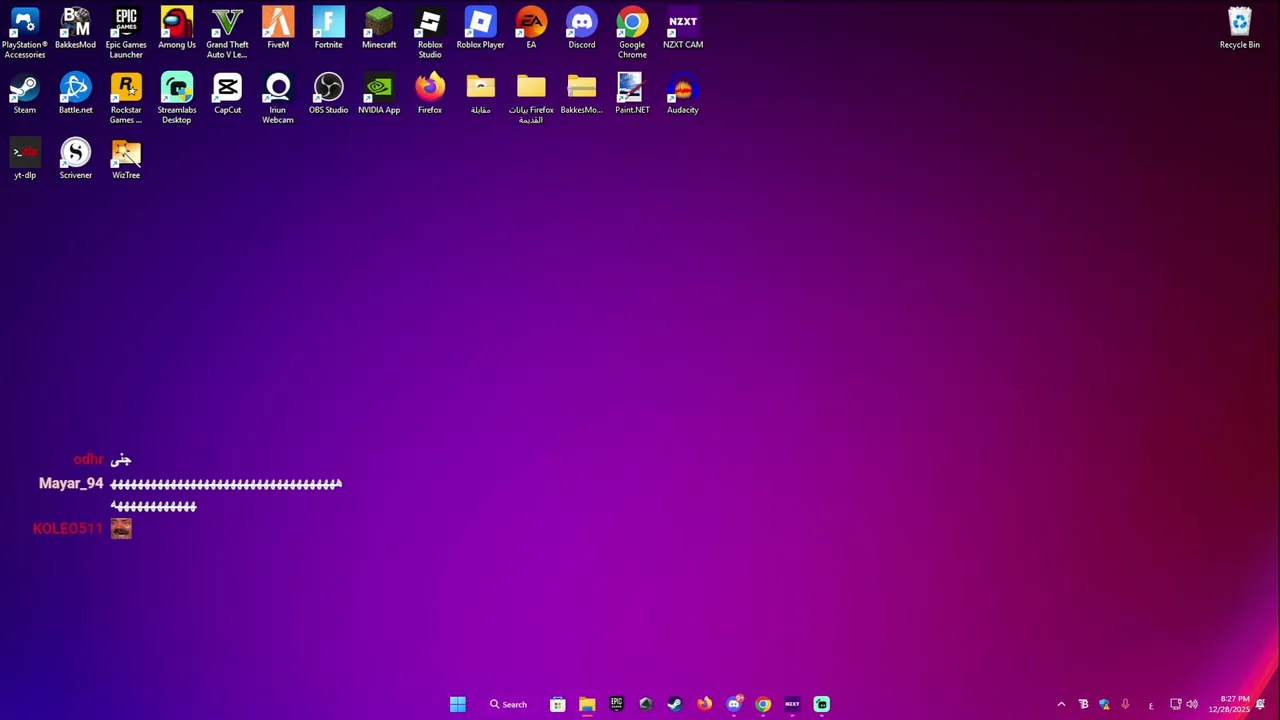Image resolution: width=1280 pixels, height=720 pixels.
Task: Click the Steam icon in the taskbar
Action: click(675, 704)
